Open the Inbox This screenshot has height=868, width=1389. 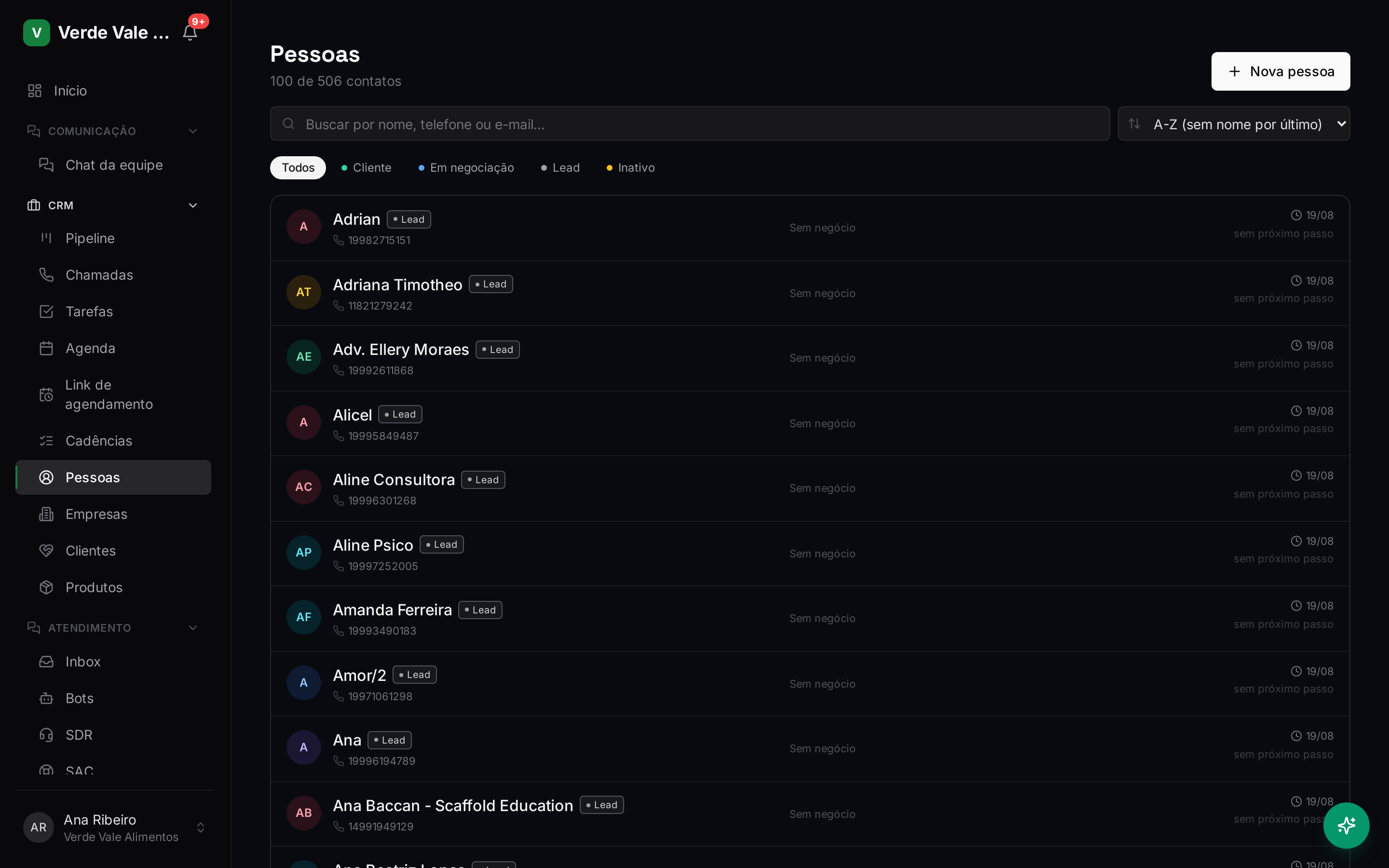point(114,662)
